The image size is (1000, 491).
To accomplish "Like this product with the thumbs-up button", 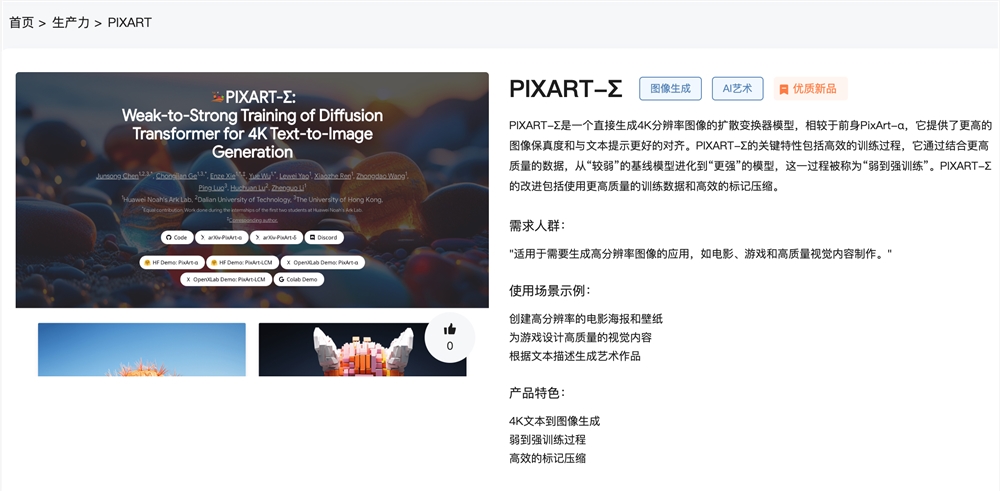I will [x=450, y=337].
